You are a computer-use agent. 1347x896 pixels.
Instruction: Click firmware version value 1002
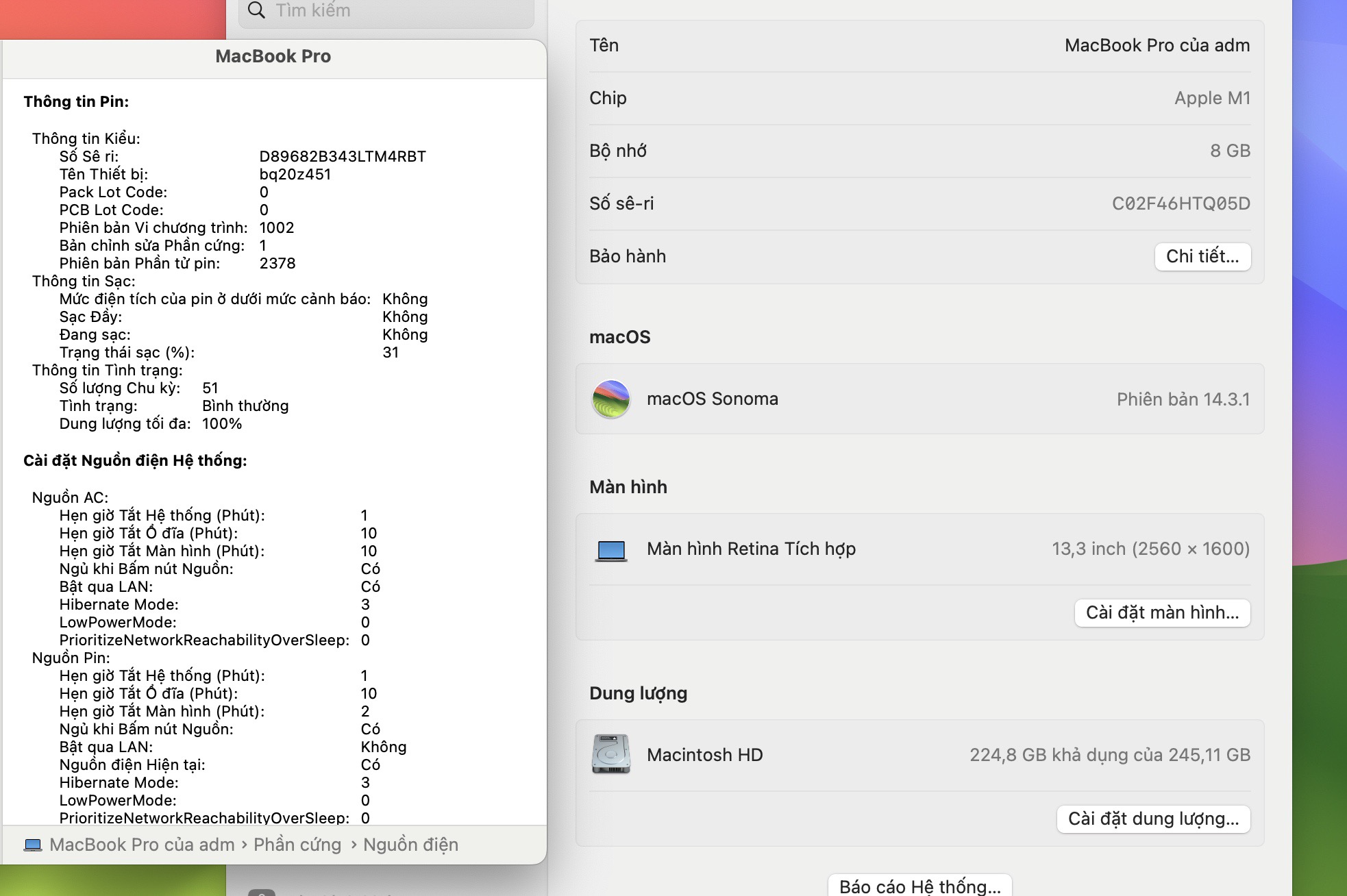point(277,227)
